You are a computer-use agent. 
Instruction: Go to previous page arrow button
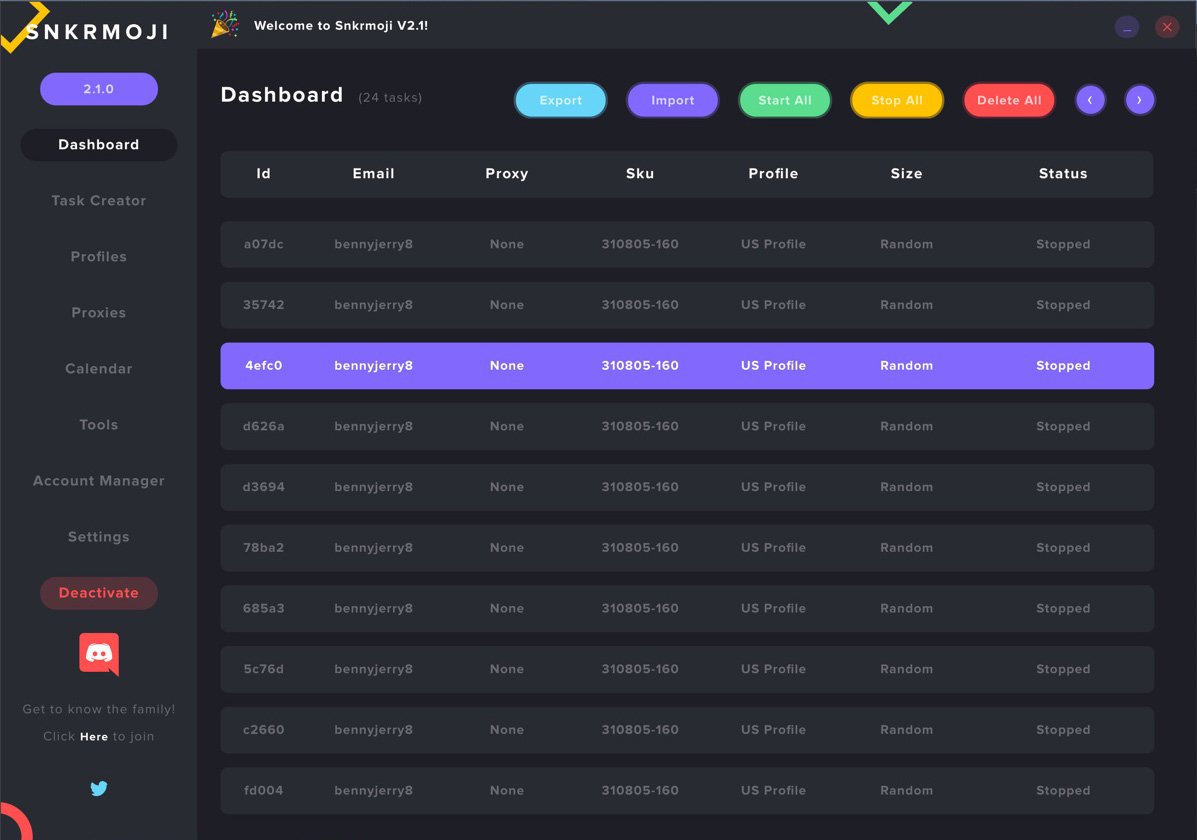(x=1090, y=100)
